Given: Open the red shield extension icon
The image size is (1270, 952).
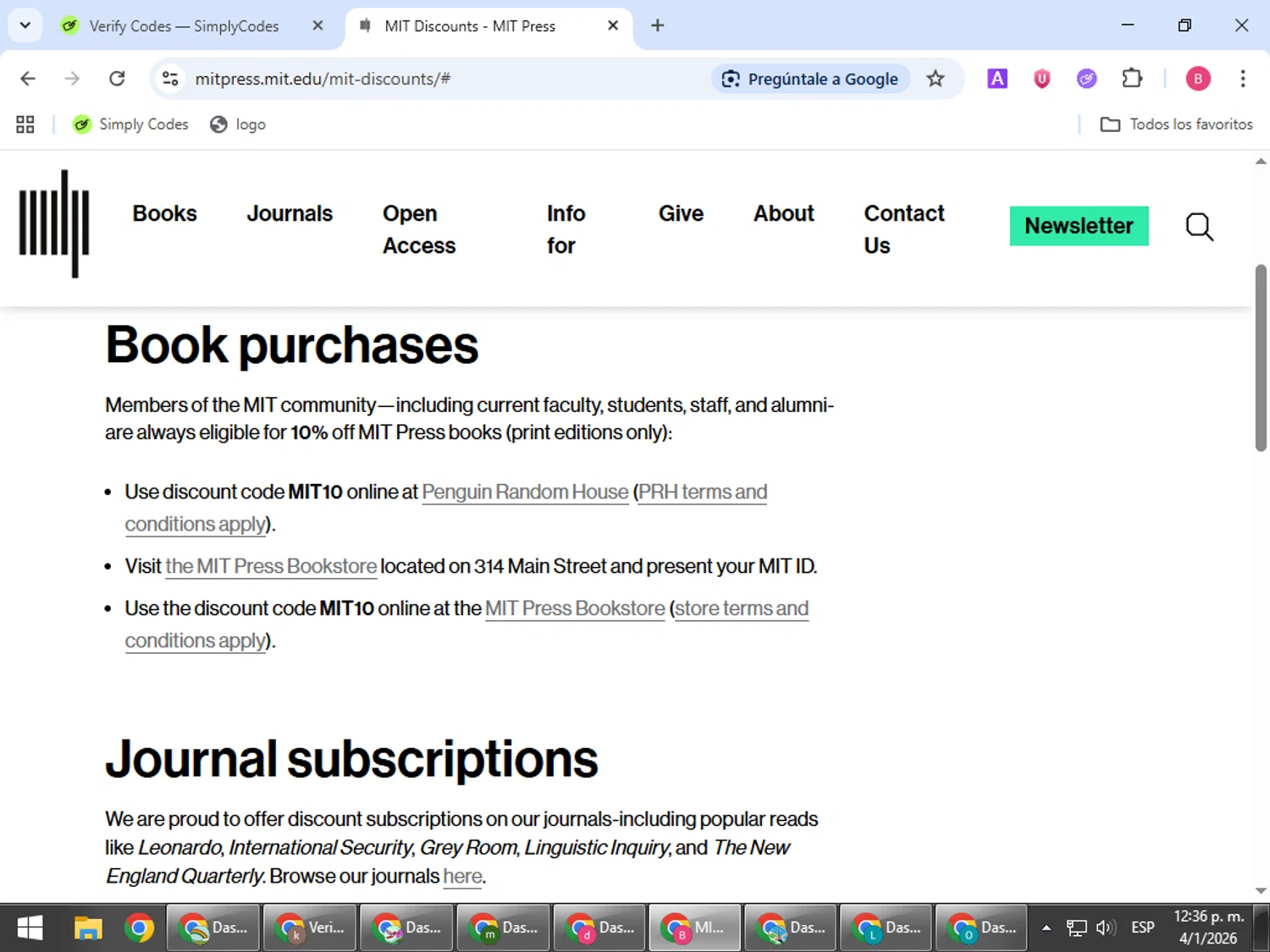Looking at the screenshot, I should (x=1041, y=79).
